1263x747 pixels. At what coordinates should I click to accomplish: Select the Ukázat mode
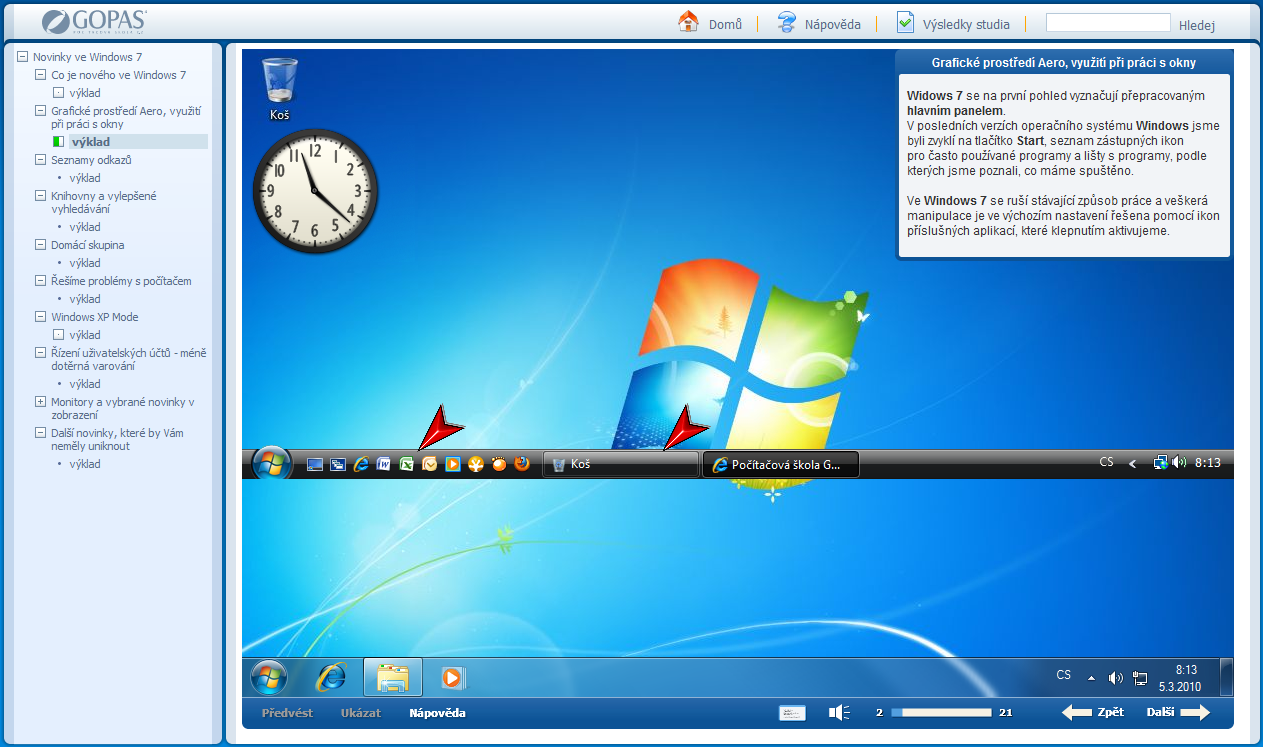point(361,713)
